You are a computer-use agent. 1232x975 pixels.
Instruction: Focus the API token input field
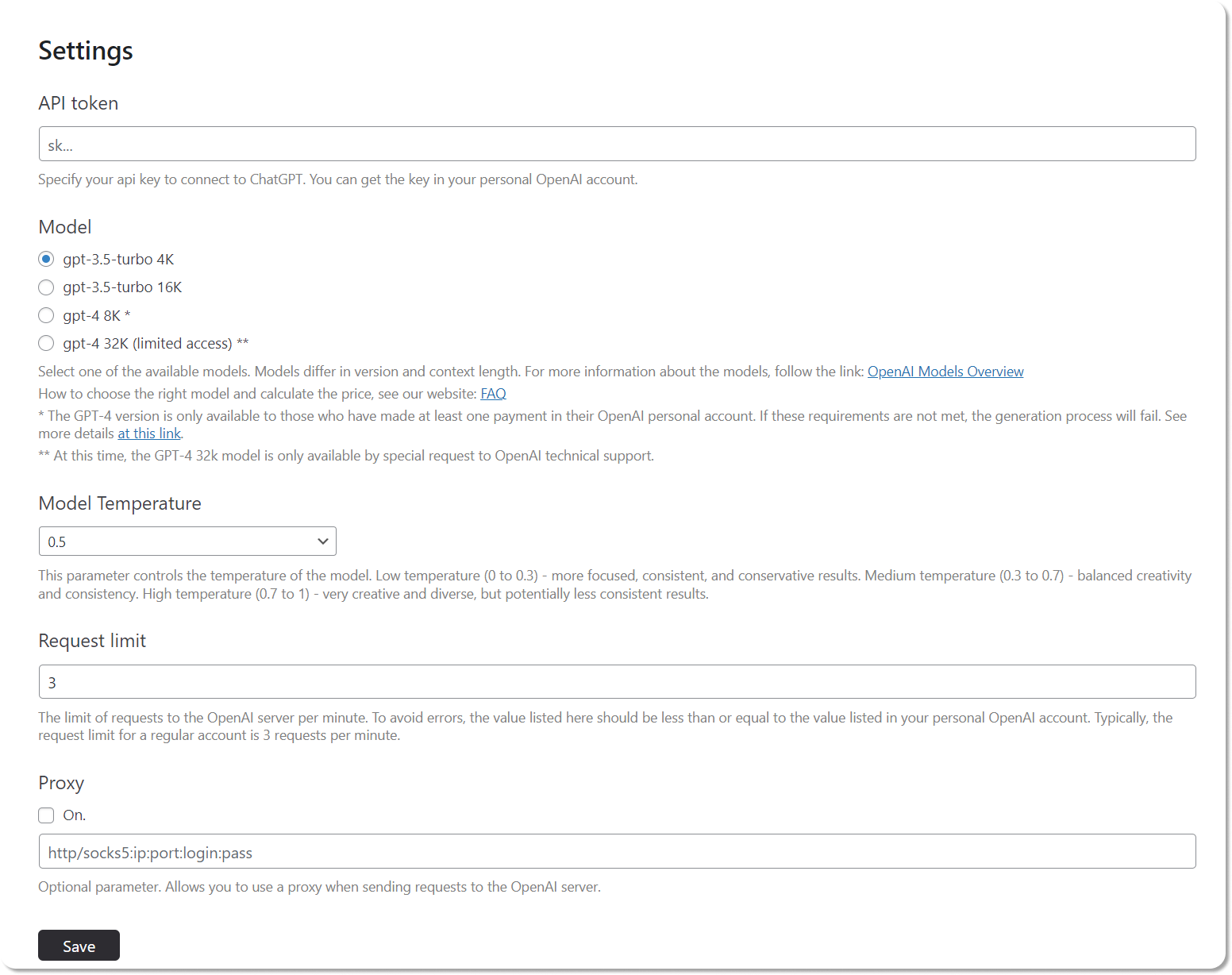point(617,144)
